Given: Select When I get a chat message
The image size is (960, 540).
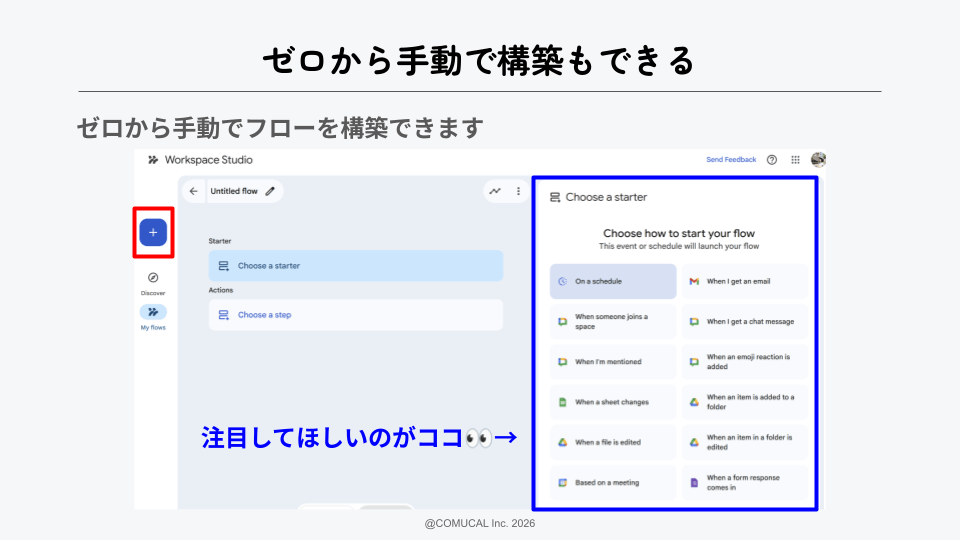Looking at the screenshot, I should coord(744,322).
